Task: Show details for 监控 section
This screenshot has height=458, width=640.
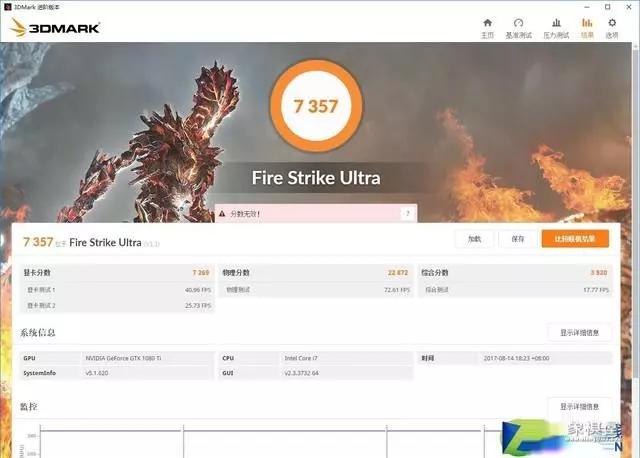Action: point(580,407)
